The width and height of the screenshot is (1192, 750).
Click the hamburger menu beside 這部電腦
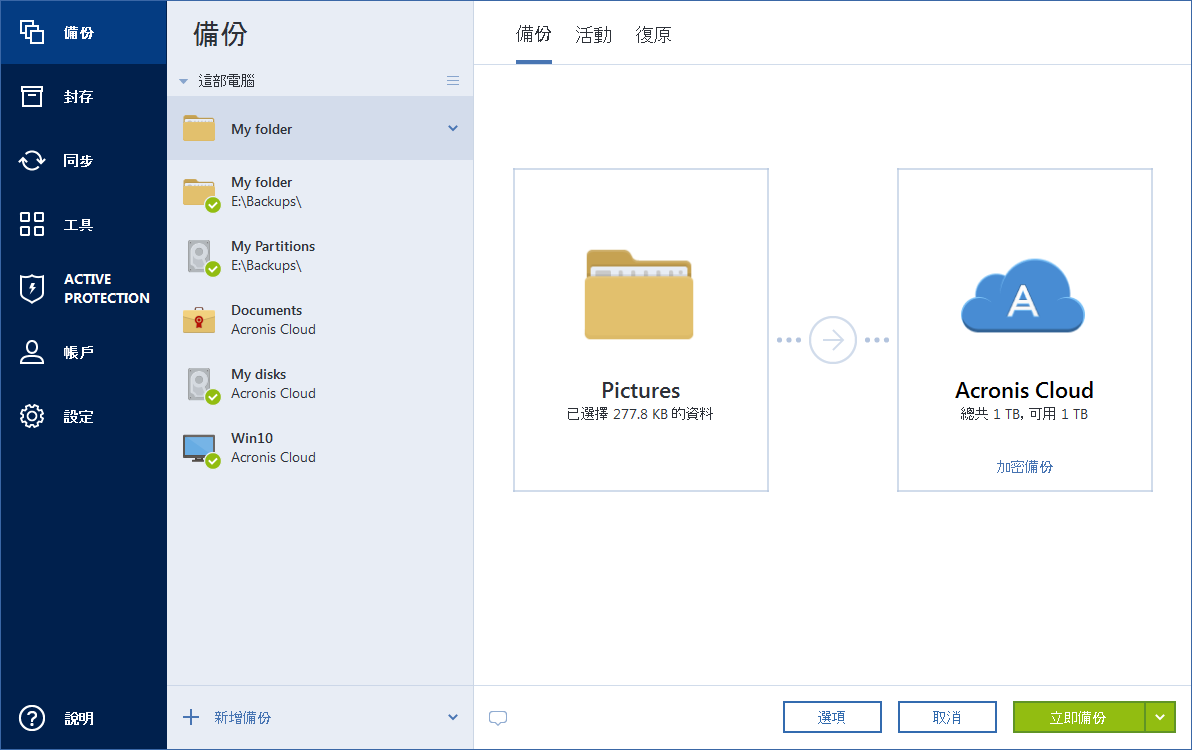(452, 81)
